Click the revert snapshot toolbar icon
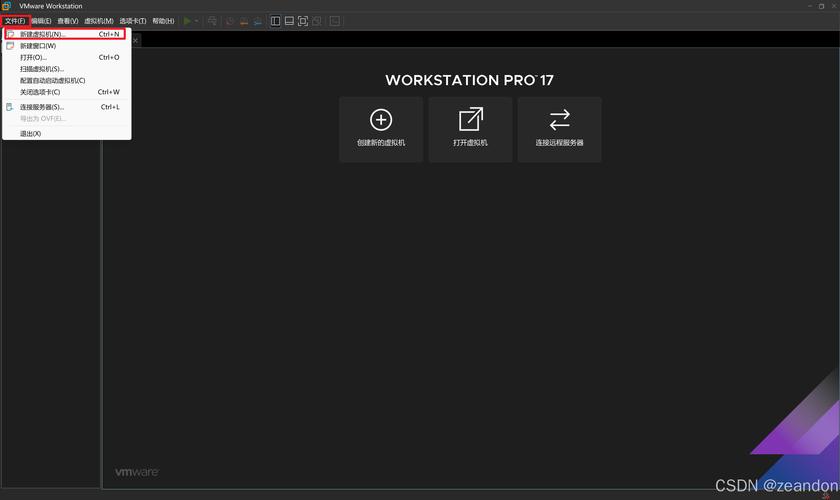This screenshot has height=500, width=840. pyautogui.click(x=244, y=21)
